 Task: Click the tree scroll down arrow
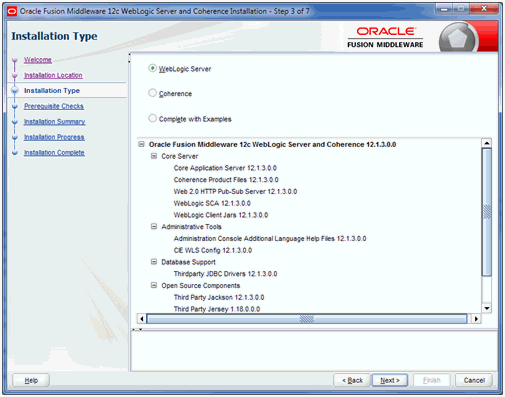(487, 308)
